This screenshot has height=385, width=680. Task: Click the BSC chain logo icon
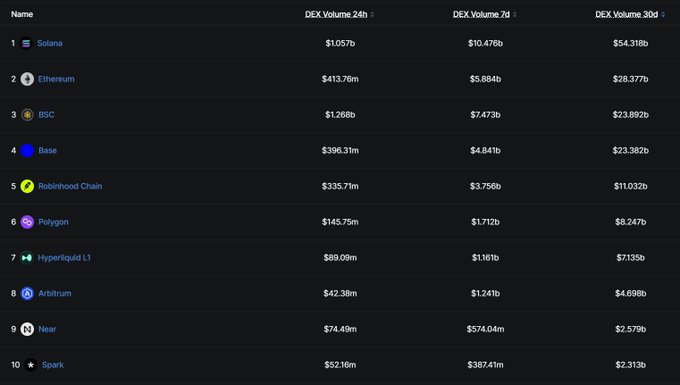[x=27, y=115]
